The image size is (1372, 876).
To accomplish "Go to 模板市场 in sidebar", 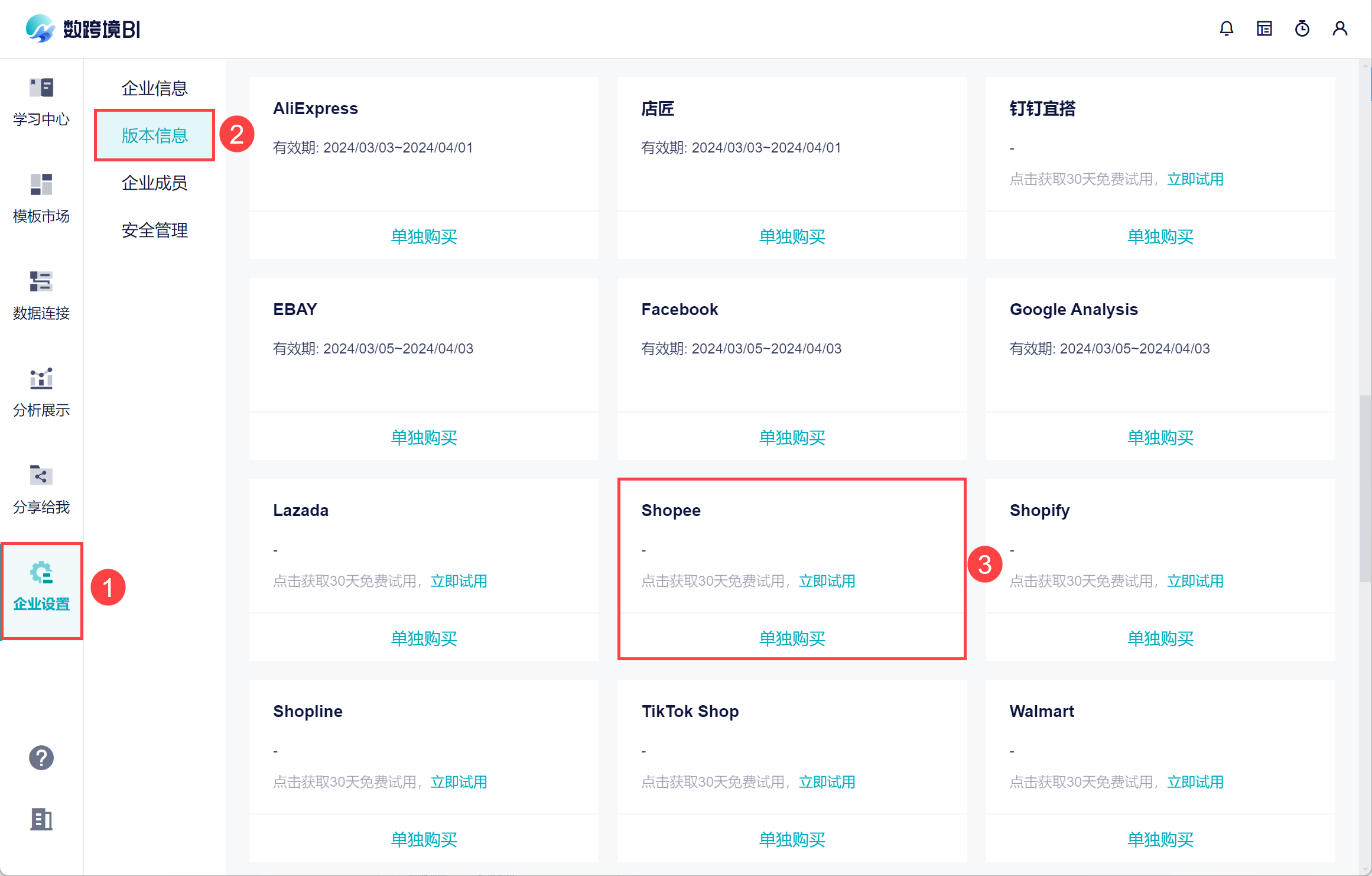I will (41, 199).
